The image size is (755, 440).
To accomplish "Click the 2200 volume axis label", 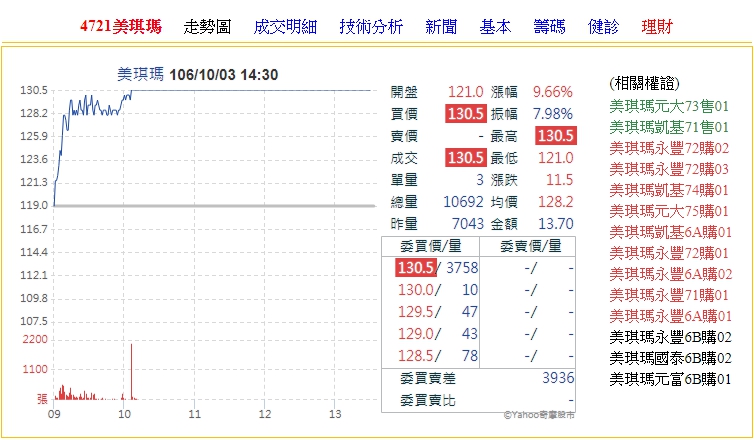I will 35,339.
